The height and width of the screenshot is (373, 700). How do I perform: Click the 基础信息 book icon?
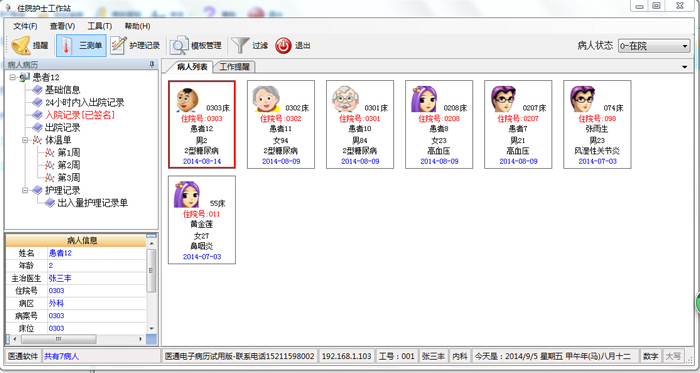pyautogui.click(x=38, y=90)
